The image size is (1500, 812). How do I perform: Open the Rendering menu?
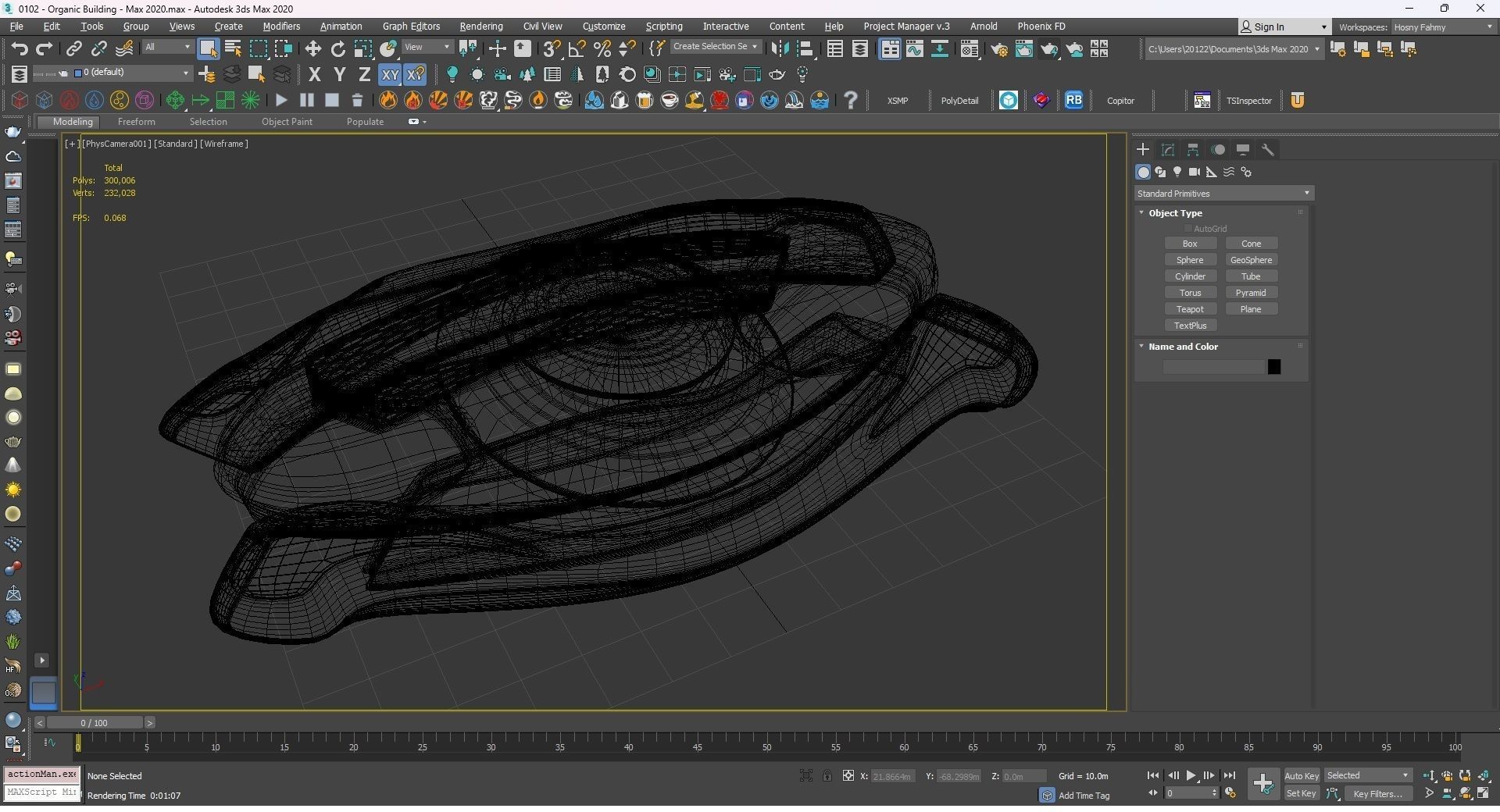coord(481,27)
